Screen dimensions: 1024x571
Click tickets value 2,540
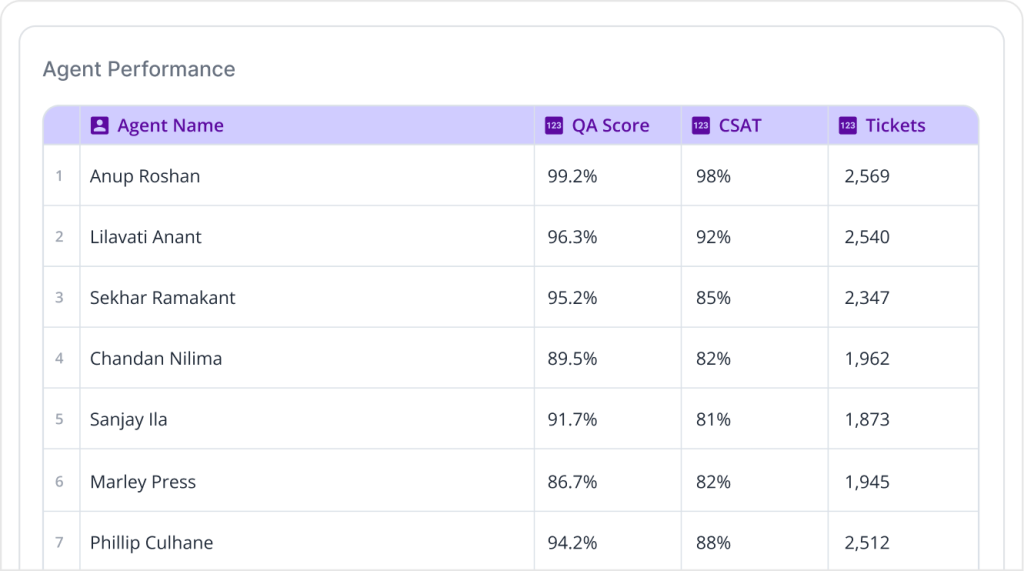point(867,237)
